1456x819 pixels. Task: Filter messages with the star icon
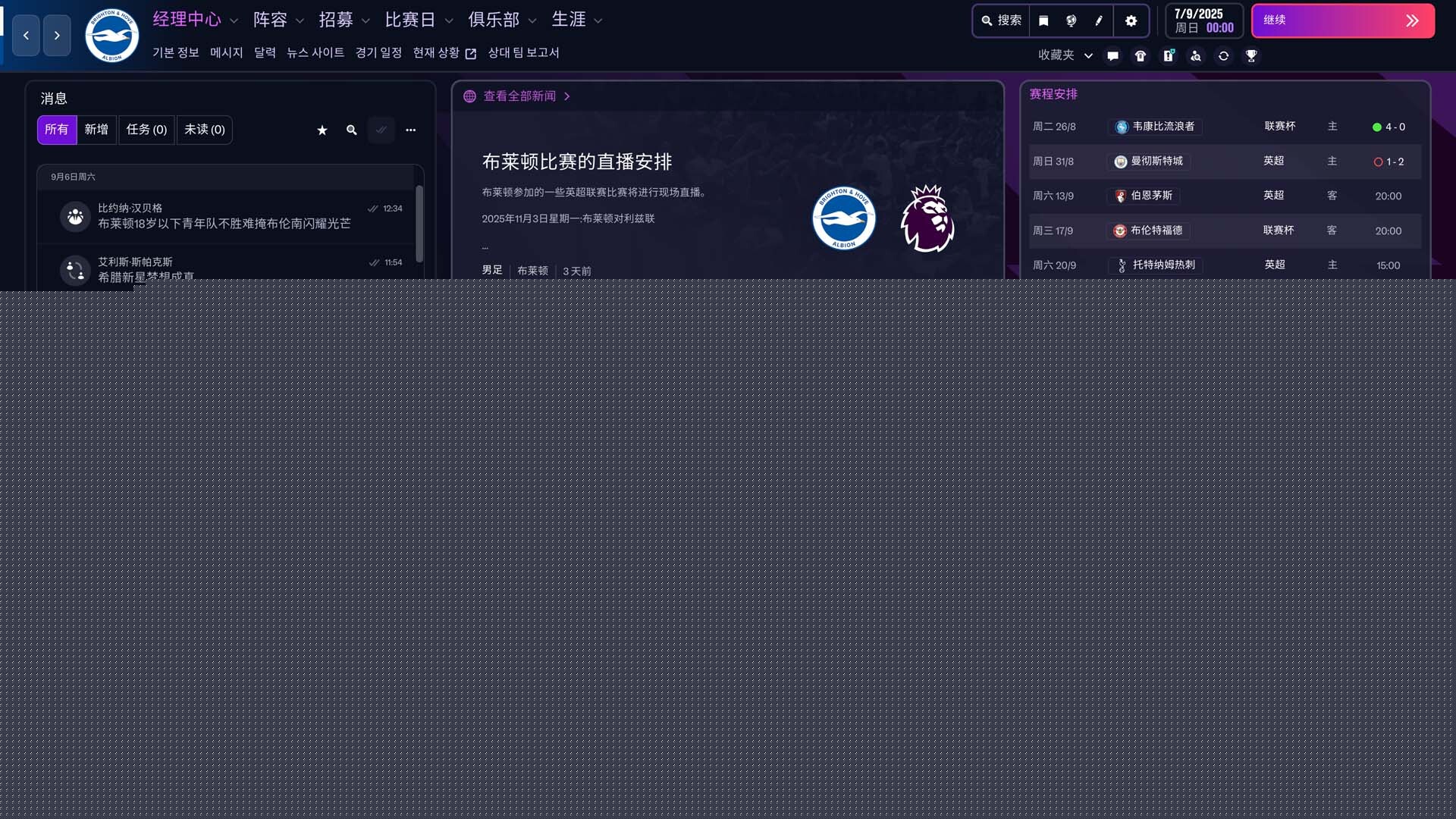pyautogui.click(x=322, y=130)
